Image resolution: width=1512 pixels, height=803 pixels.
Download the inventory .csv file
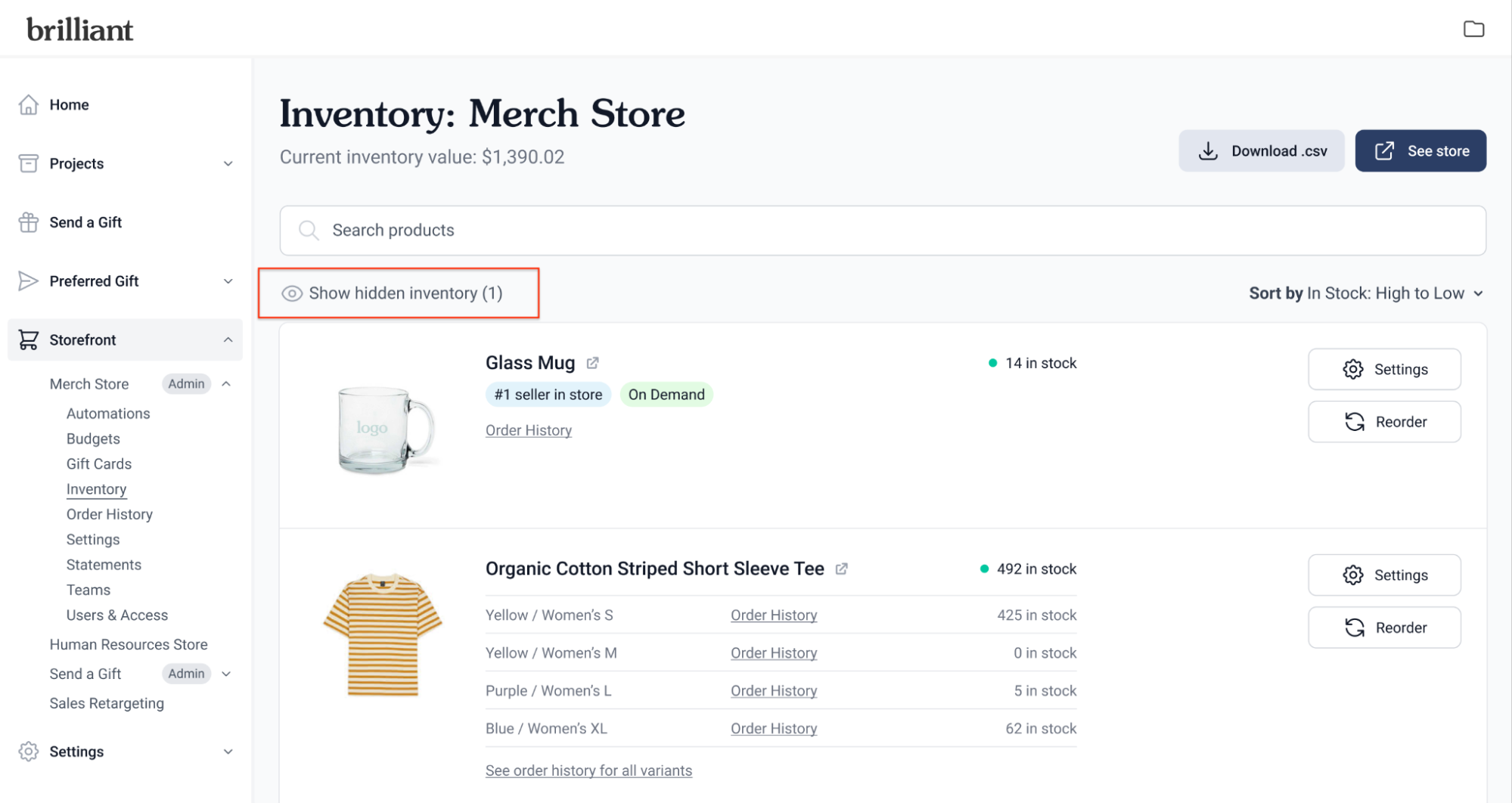[1261, 151]
